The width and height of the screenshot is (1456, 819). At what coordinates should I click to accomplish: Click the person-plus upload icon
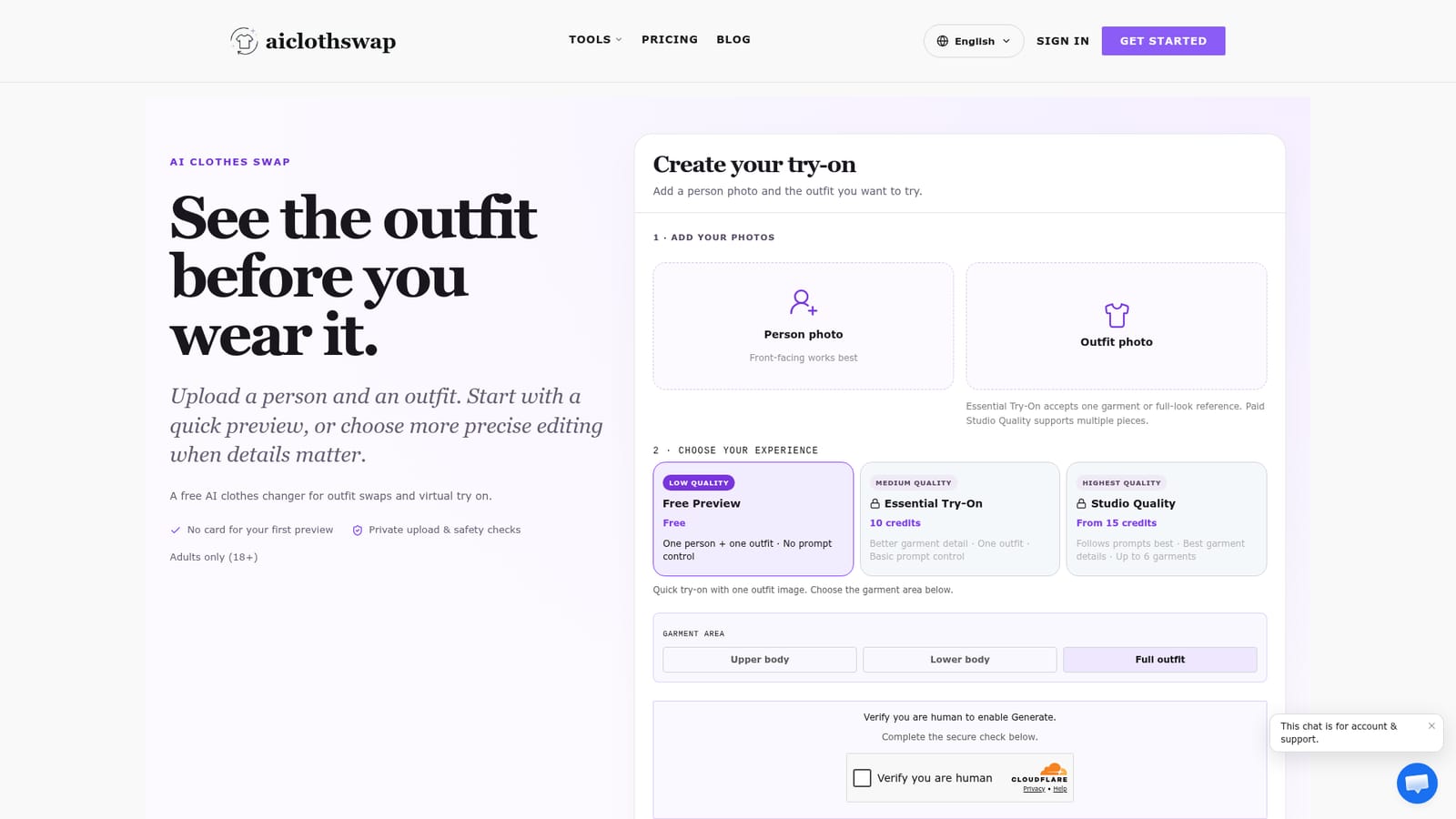[x=804, y=301]
